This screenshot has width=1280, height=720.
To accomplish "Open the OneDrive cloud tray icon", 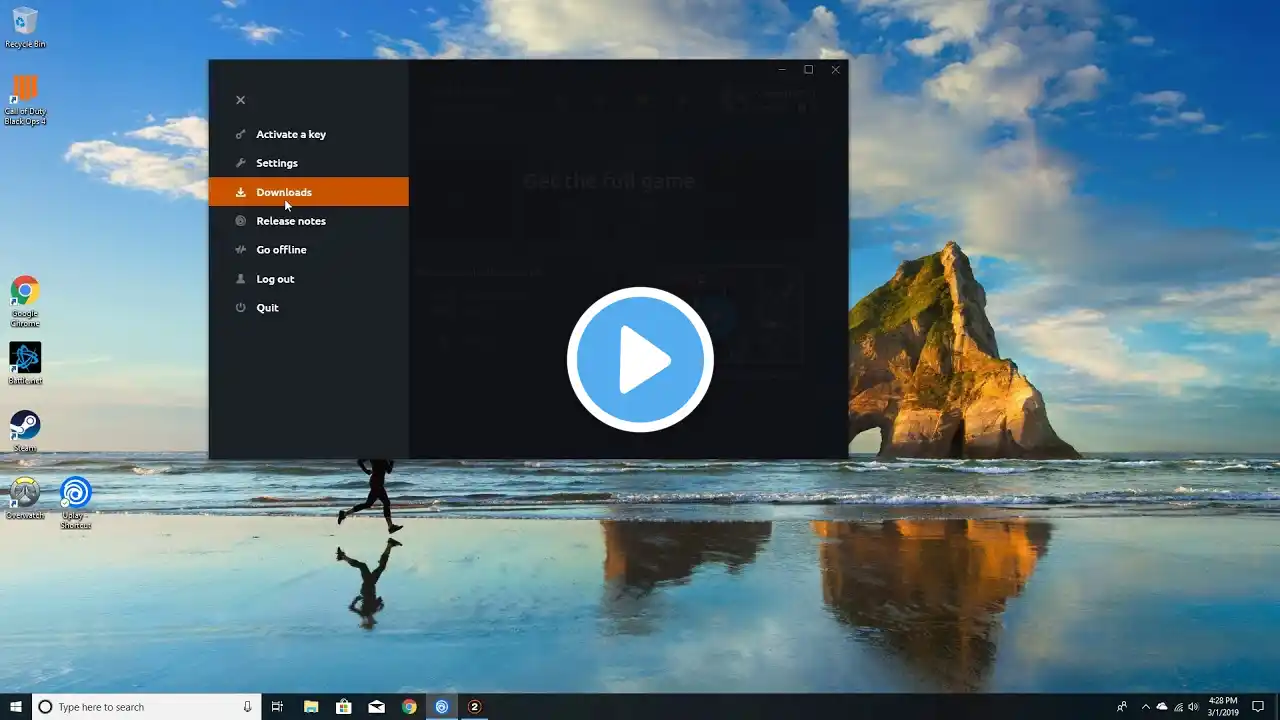I will click(1162, 707).
